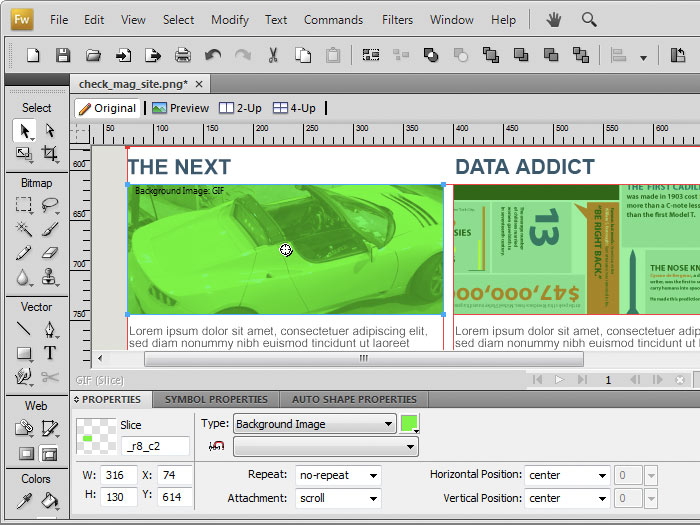Toggle the 2-Up comparison view
Screen dimensions: 700x525
tap(241, 108)
